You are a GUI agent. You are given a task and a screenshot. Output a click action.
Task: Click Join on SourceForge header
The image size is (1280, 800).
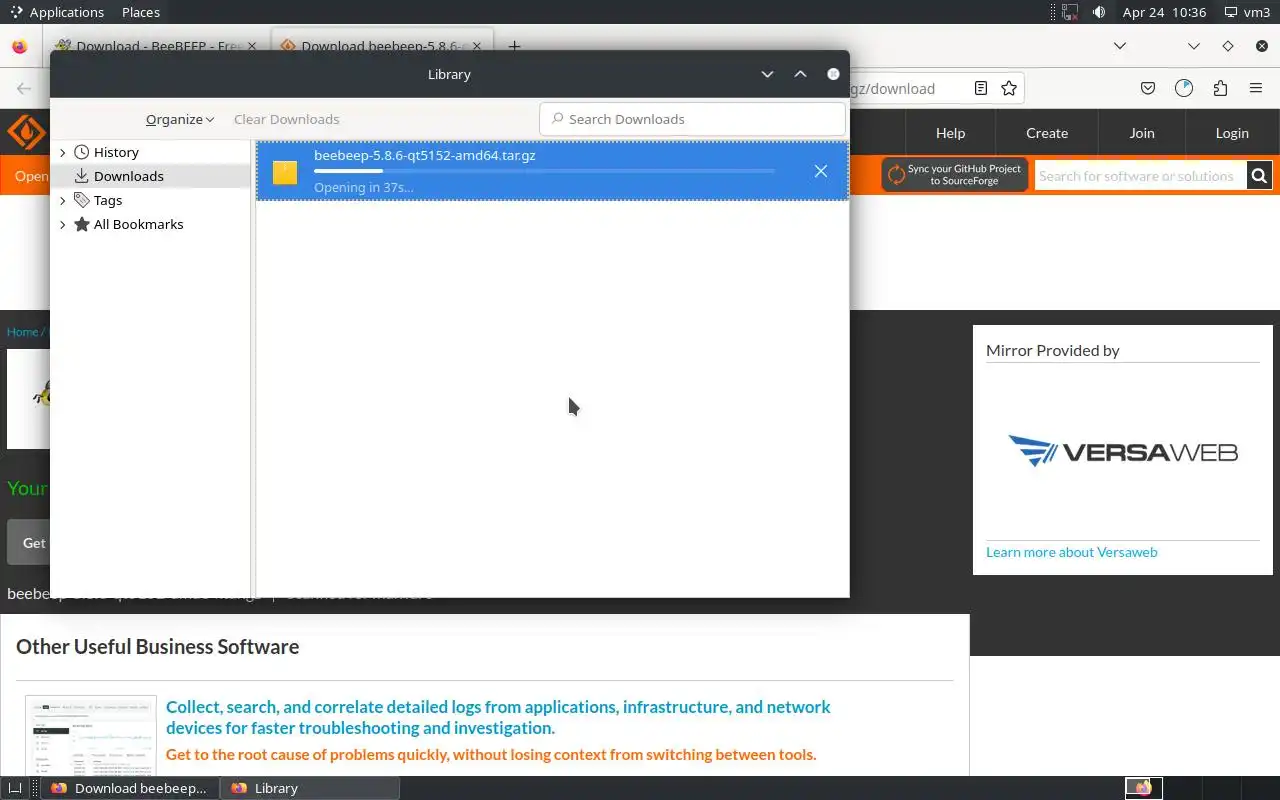point(1142,133)
